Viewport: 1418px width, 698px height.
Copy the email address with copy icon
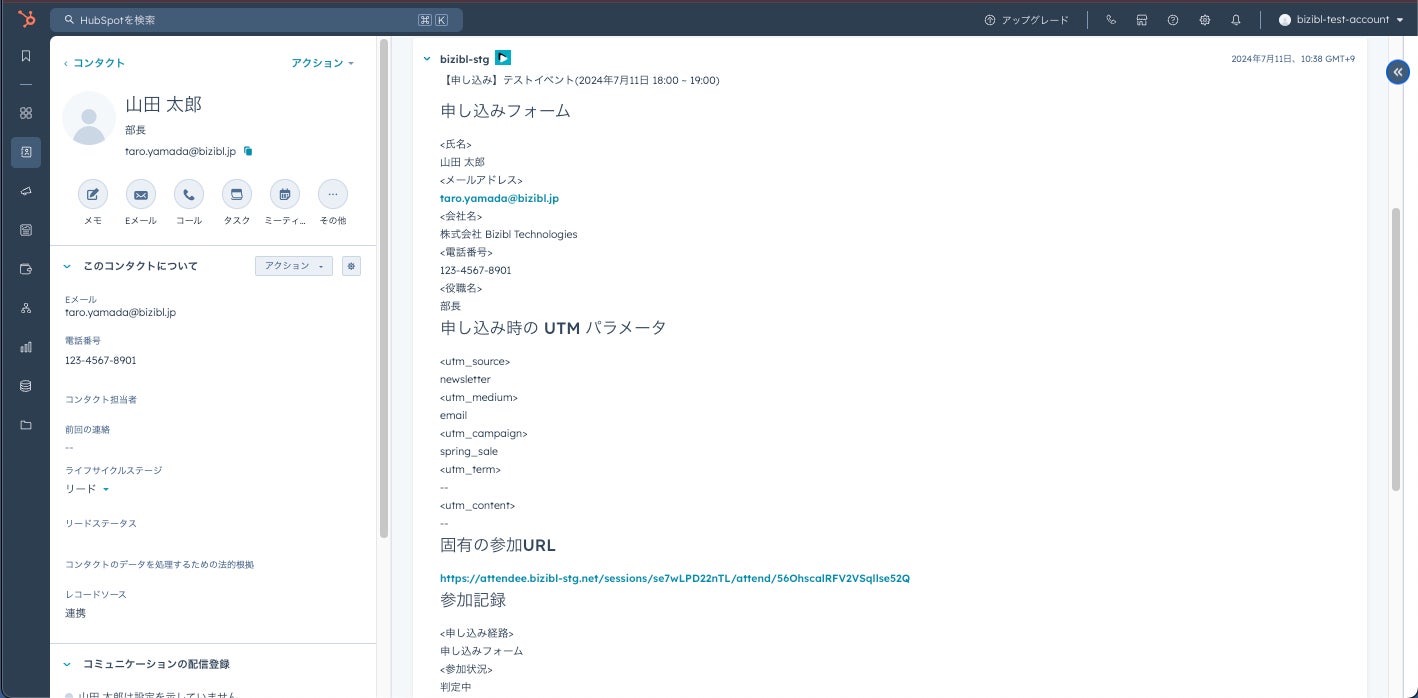[x=248, y=151]
